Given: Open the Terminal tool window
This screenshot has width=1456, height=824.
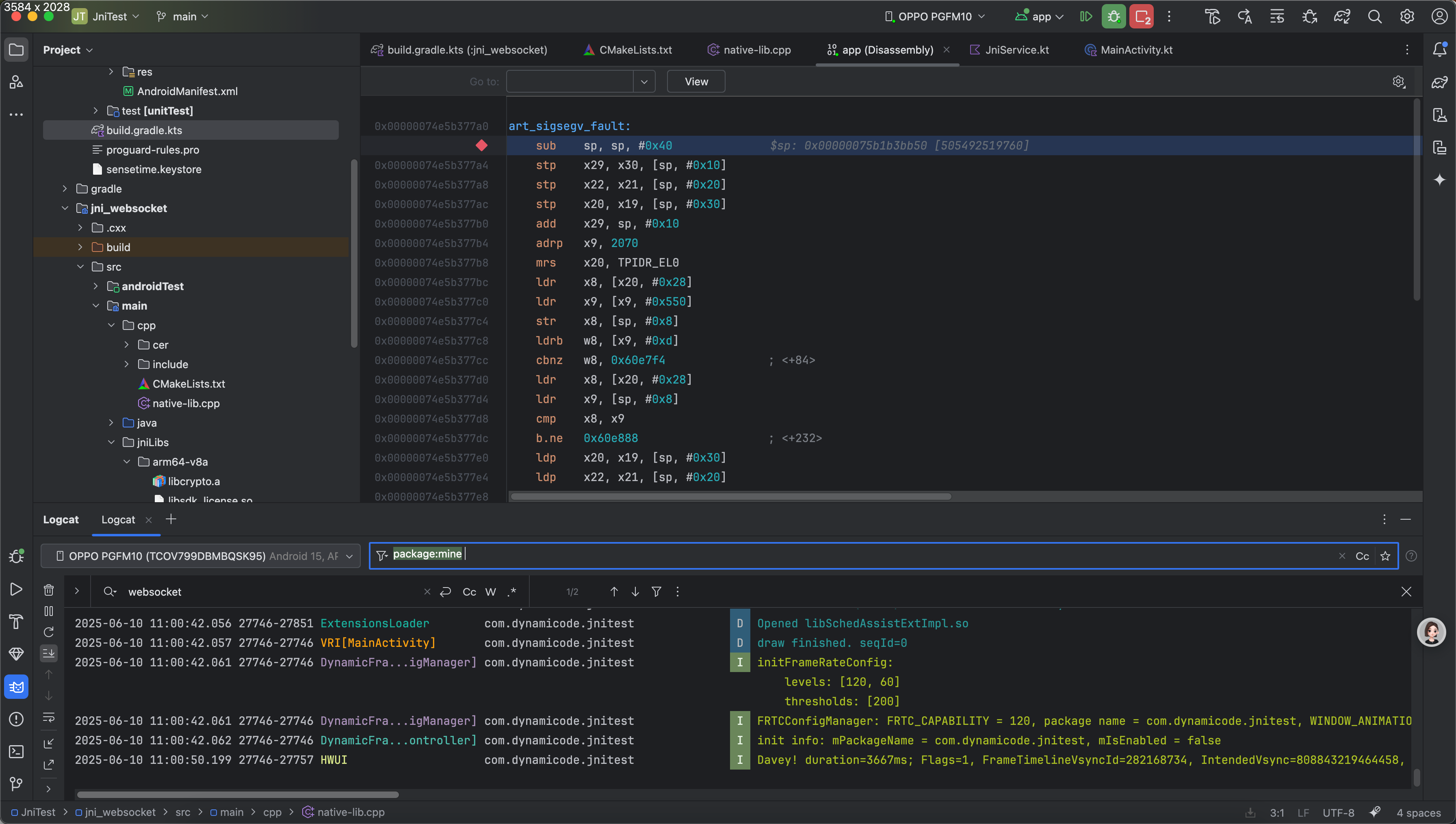Looking at the screenshot, I should pos(16,752).
